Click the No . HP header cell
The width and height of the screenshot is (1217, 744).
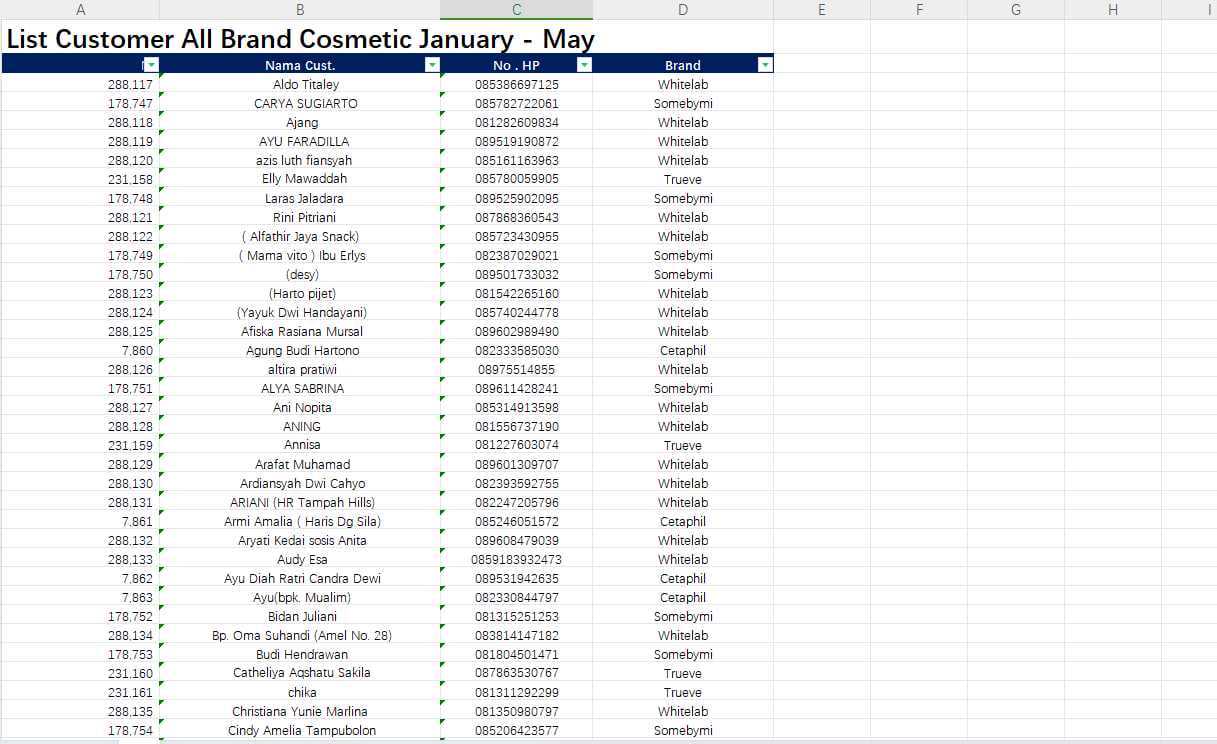pyautogui.click(x=516, y=65)
